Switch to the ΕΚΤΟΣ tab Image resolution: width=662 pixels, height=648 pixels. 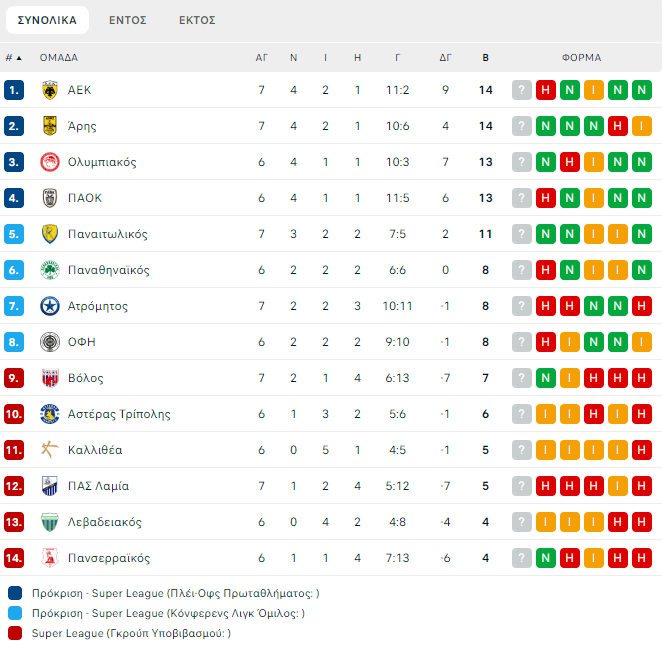(197, 20)
